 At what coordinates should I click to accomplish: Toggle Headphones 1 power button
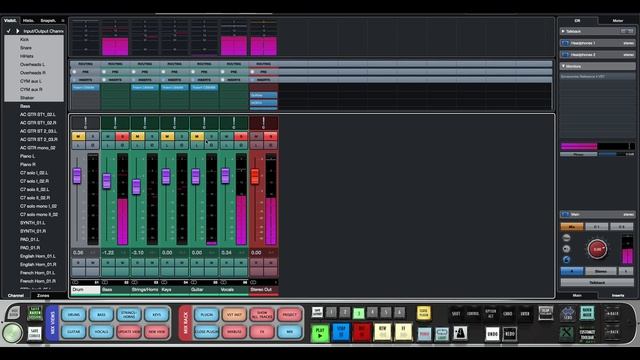point(565,43)
